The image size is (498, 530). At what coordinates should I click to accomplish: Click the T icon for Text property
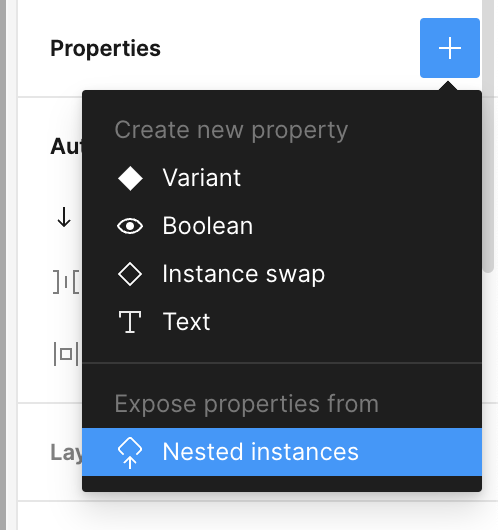(x=130, y=322)
